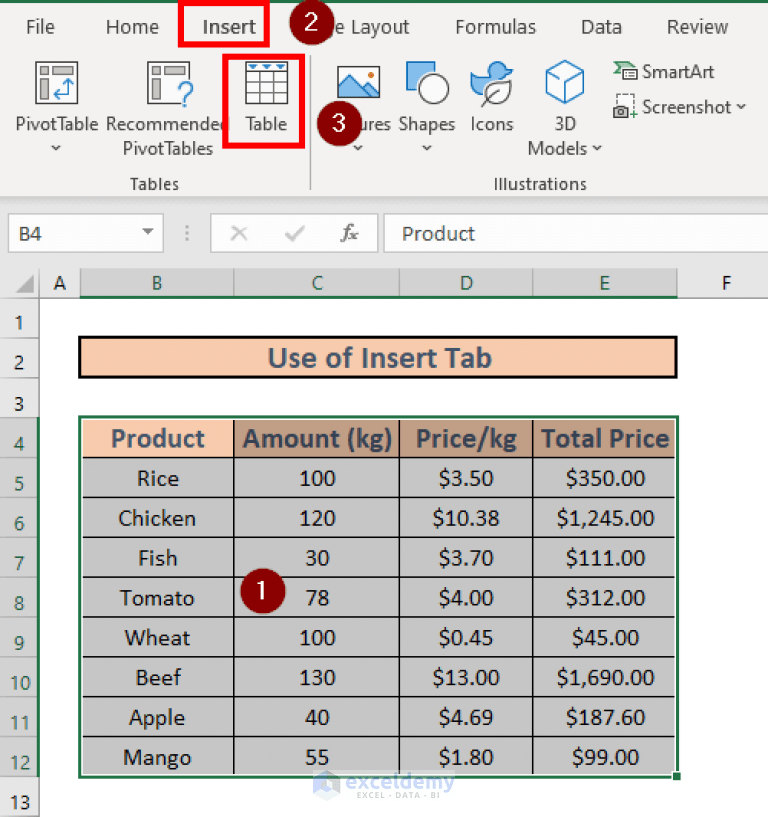Select column D header
Screen dimensions: 768x817
tap(466, 283)
